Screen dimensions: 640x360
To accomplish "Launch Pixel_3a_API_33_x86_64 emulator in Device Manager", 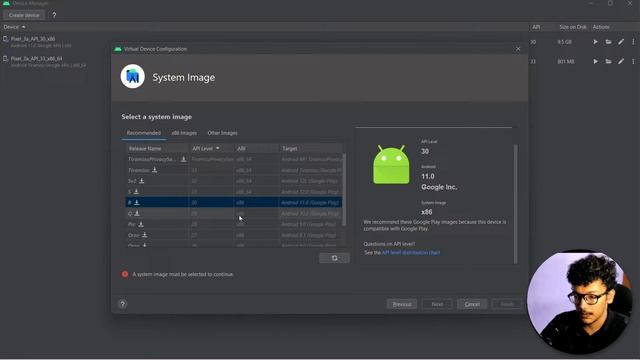I will pos(596,61).
